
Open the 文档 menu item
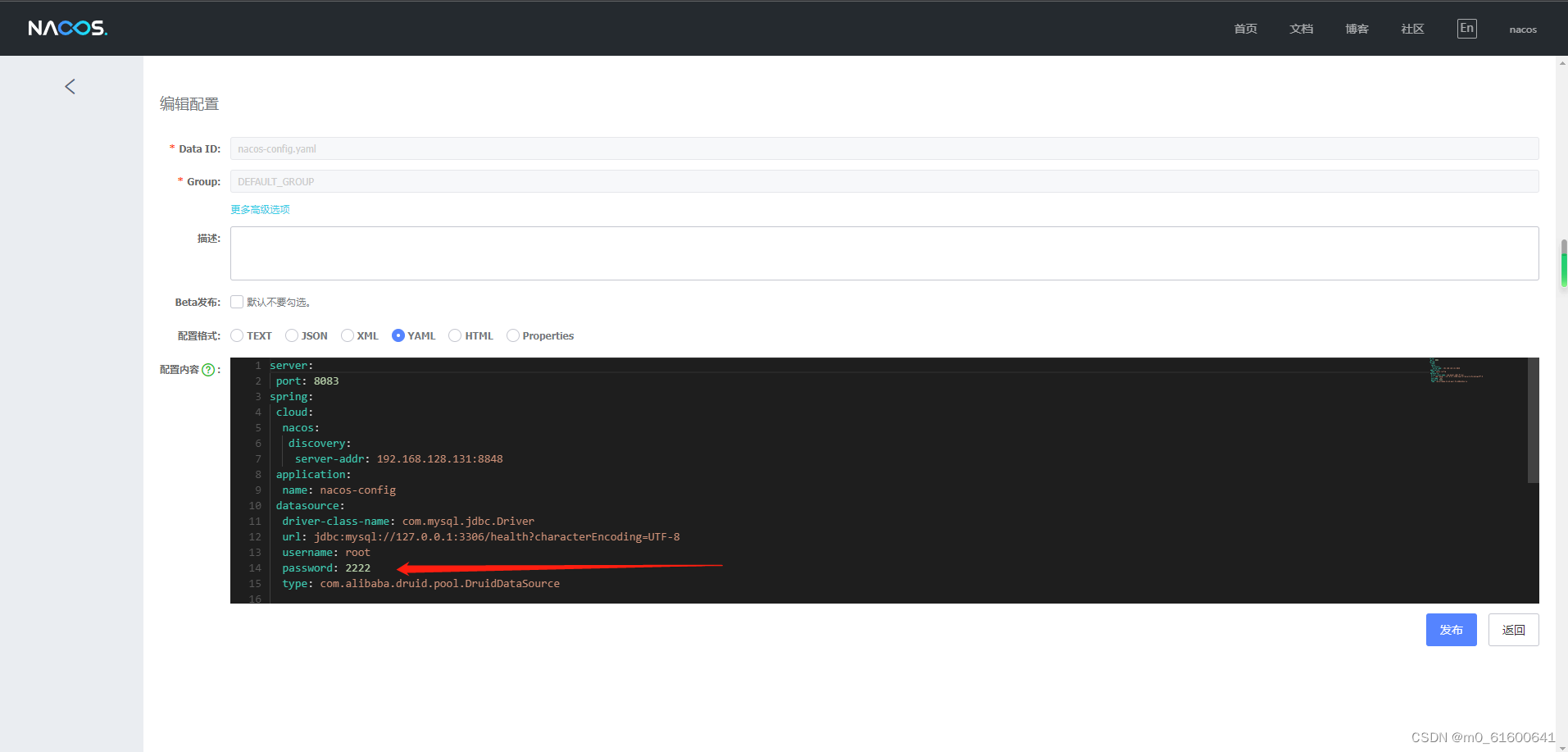(1301, 29)
